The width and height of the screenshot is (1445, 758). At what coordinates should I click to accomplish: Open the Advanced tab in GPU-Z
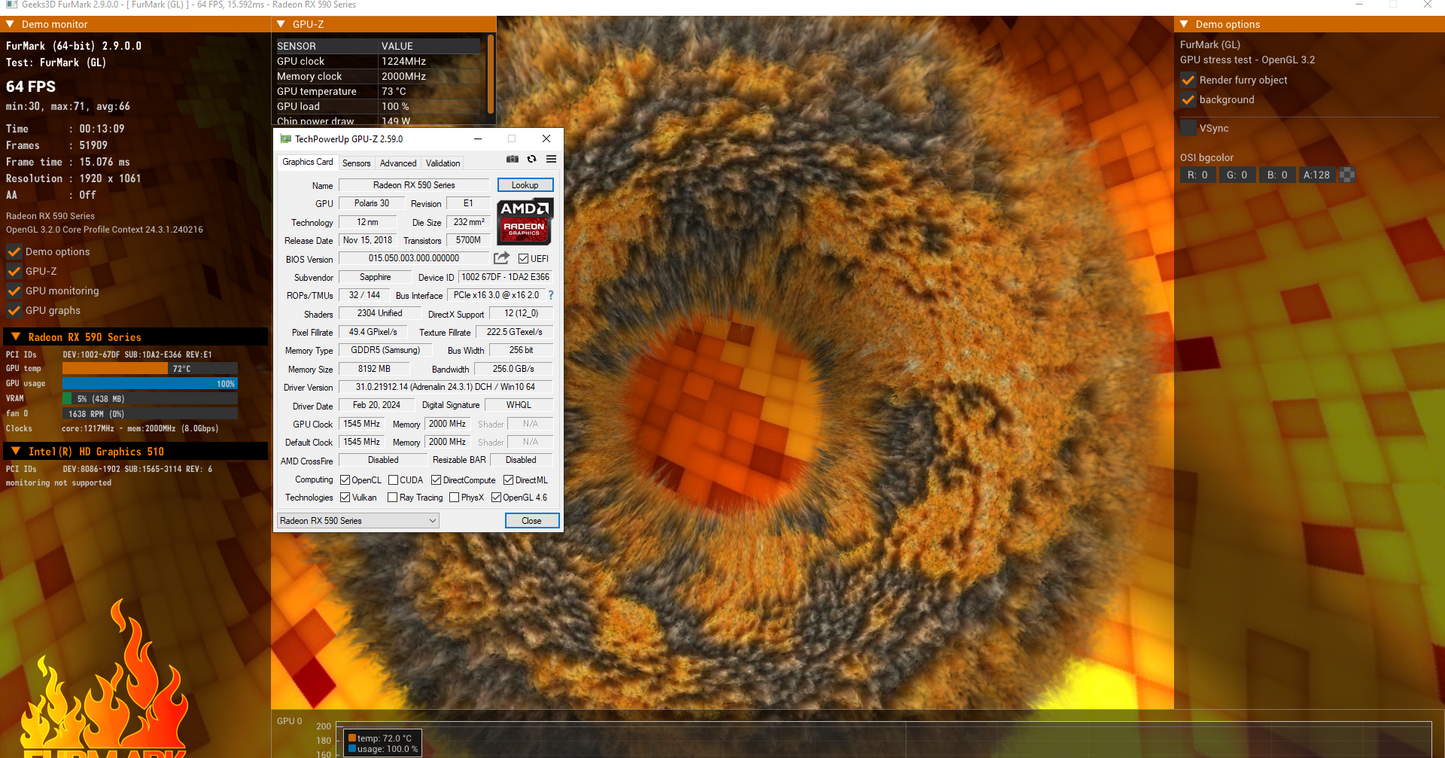[397, 163]
